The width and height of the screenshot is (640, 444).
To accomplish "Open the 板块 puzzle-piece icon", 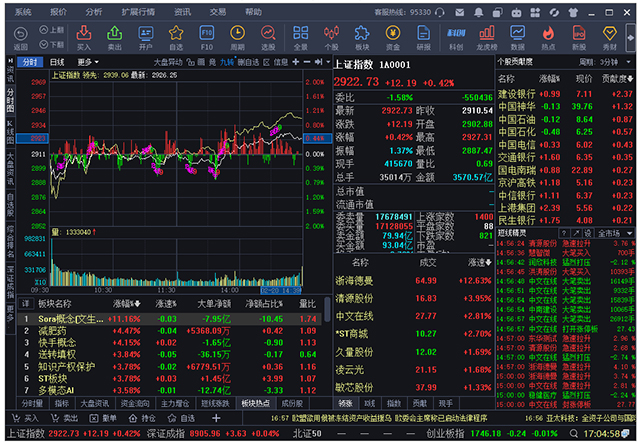I will pyautogui.click(x=362, y=38).
